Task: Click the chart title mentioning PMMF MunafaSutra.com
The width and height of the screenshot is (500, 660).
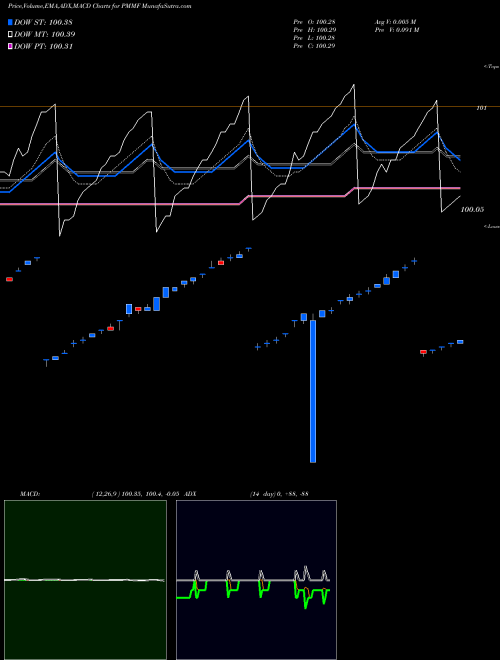Action: [x=99, y=6]
